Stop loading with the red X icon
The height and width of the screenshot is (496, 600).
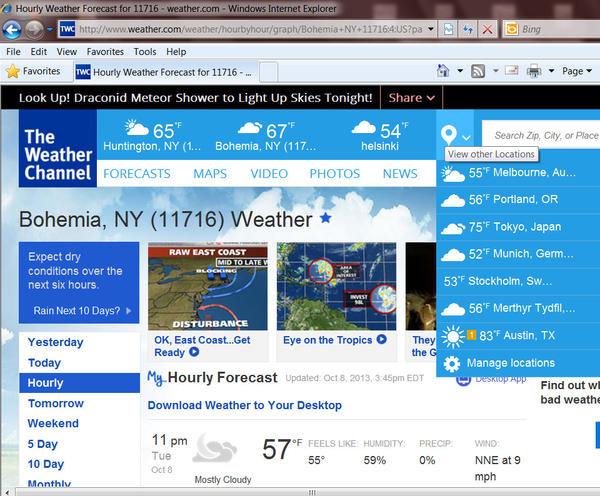coord(487,29)
